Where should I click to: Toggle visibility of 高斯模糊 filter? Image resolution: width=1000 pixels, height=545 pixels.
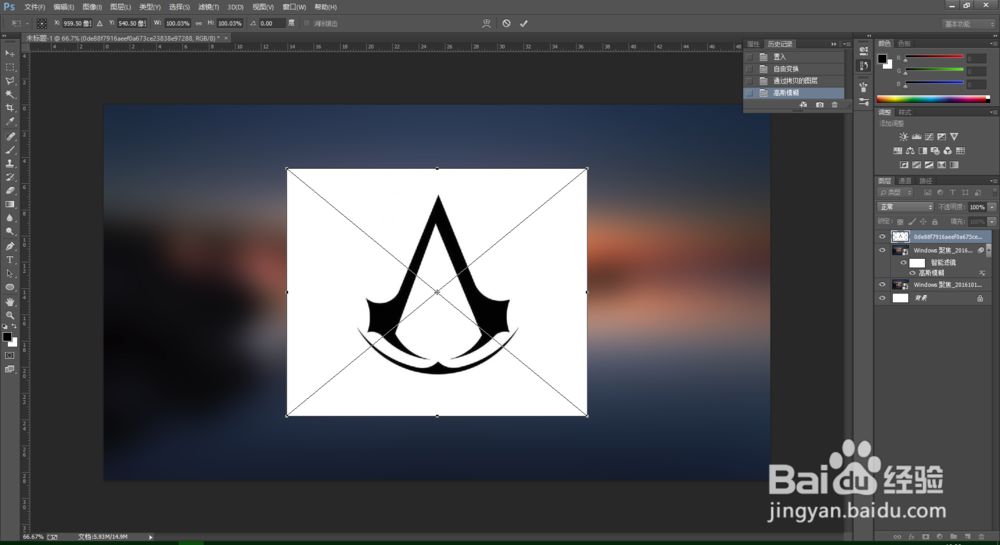coord(913,273)
